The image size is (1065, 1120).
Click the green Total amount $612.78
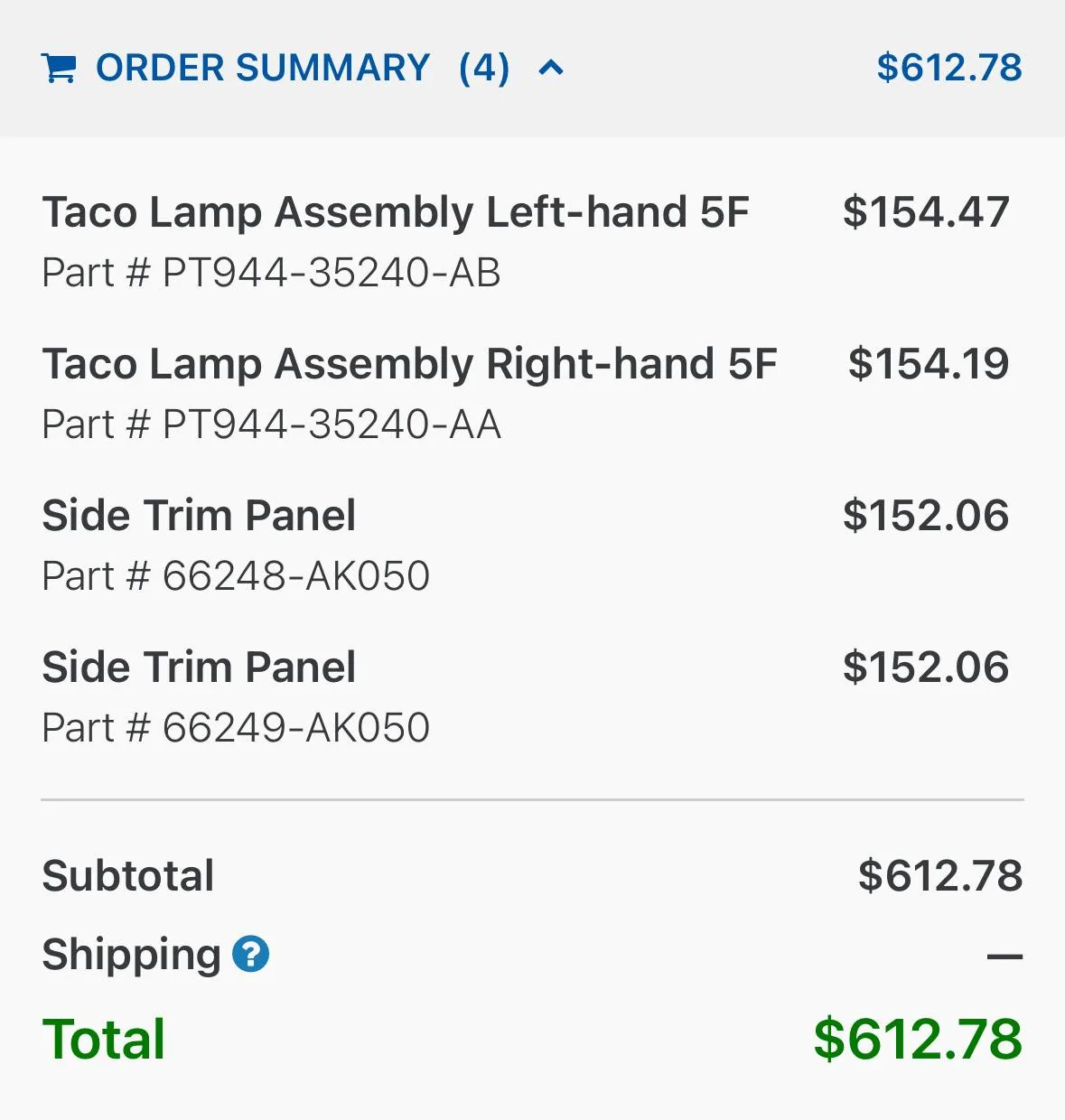(917, 1039)
